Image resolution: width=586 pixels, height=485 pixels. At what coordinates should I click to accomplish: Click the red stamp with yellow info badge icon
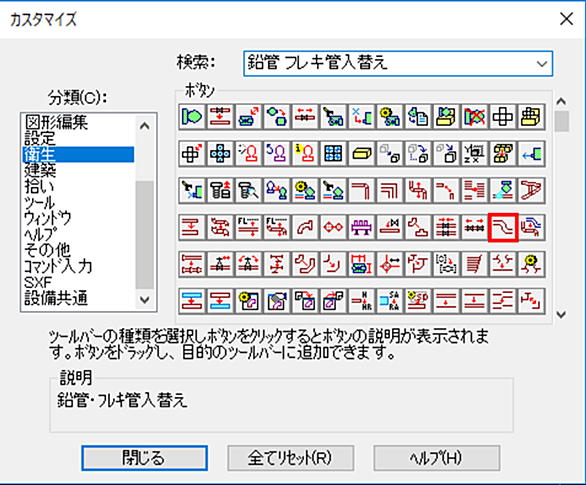pyautogui.click(x=305, y=154)
